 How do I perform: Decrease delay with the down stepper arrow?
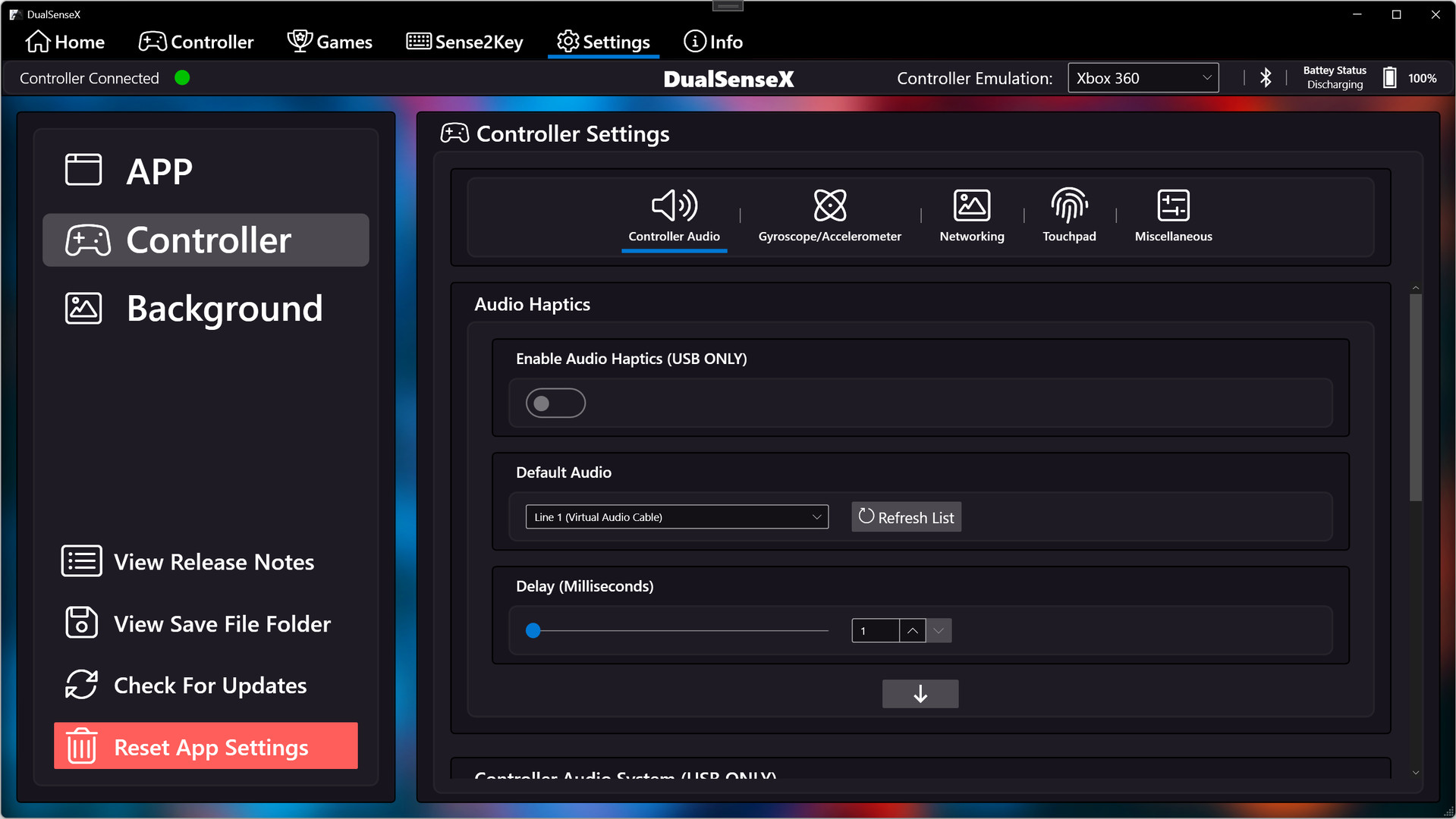[939, 631]
